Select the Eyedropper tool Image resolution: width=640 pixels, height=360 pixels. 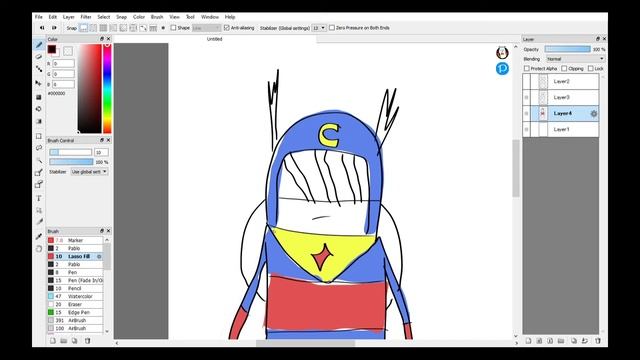click(x=39, y=236)
